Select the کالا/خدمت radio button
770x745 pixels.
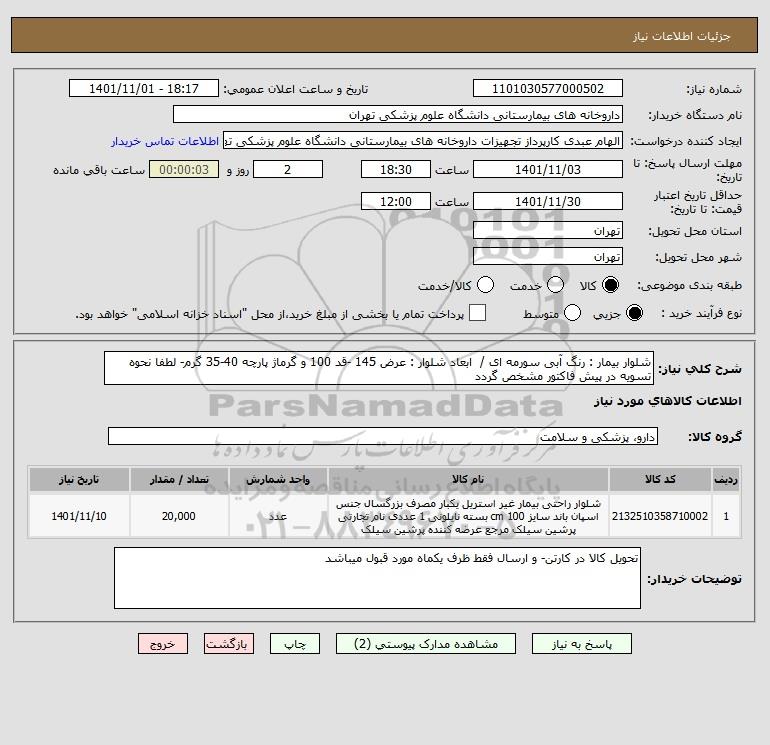pos(485,285)
